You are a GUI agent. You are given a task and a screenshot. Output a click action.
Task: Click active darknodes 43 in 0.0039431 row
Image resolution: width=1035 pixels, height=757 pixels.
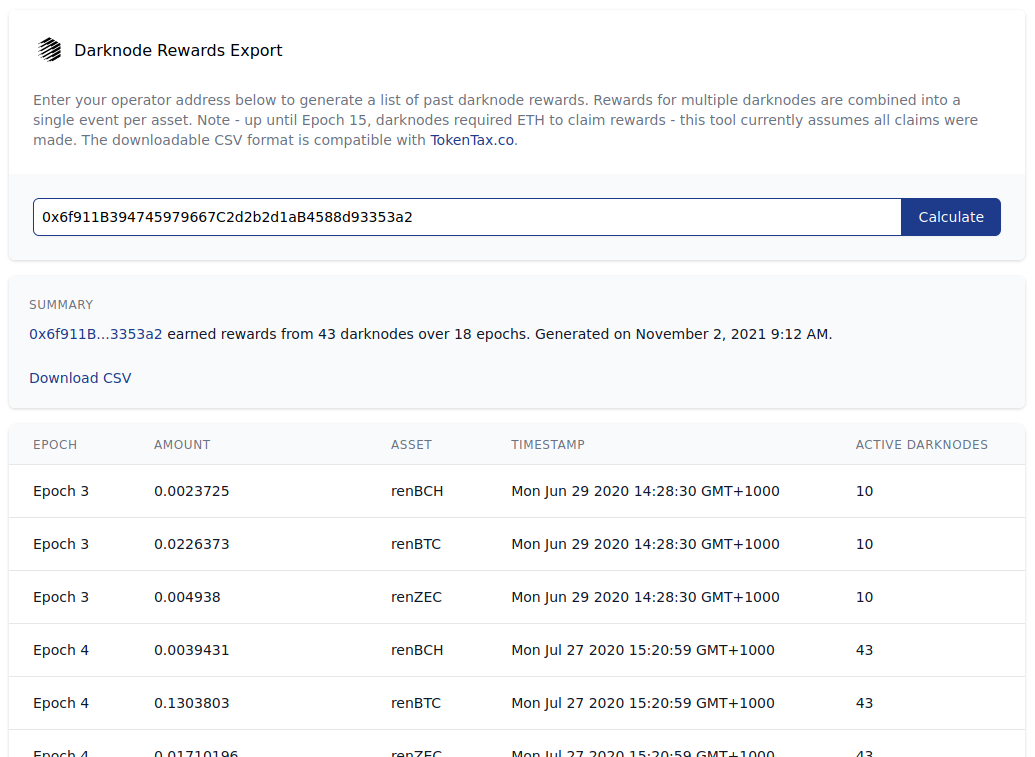coord(864,650)
